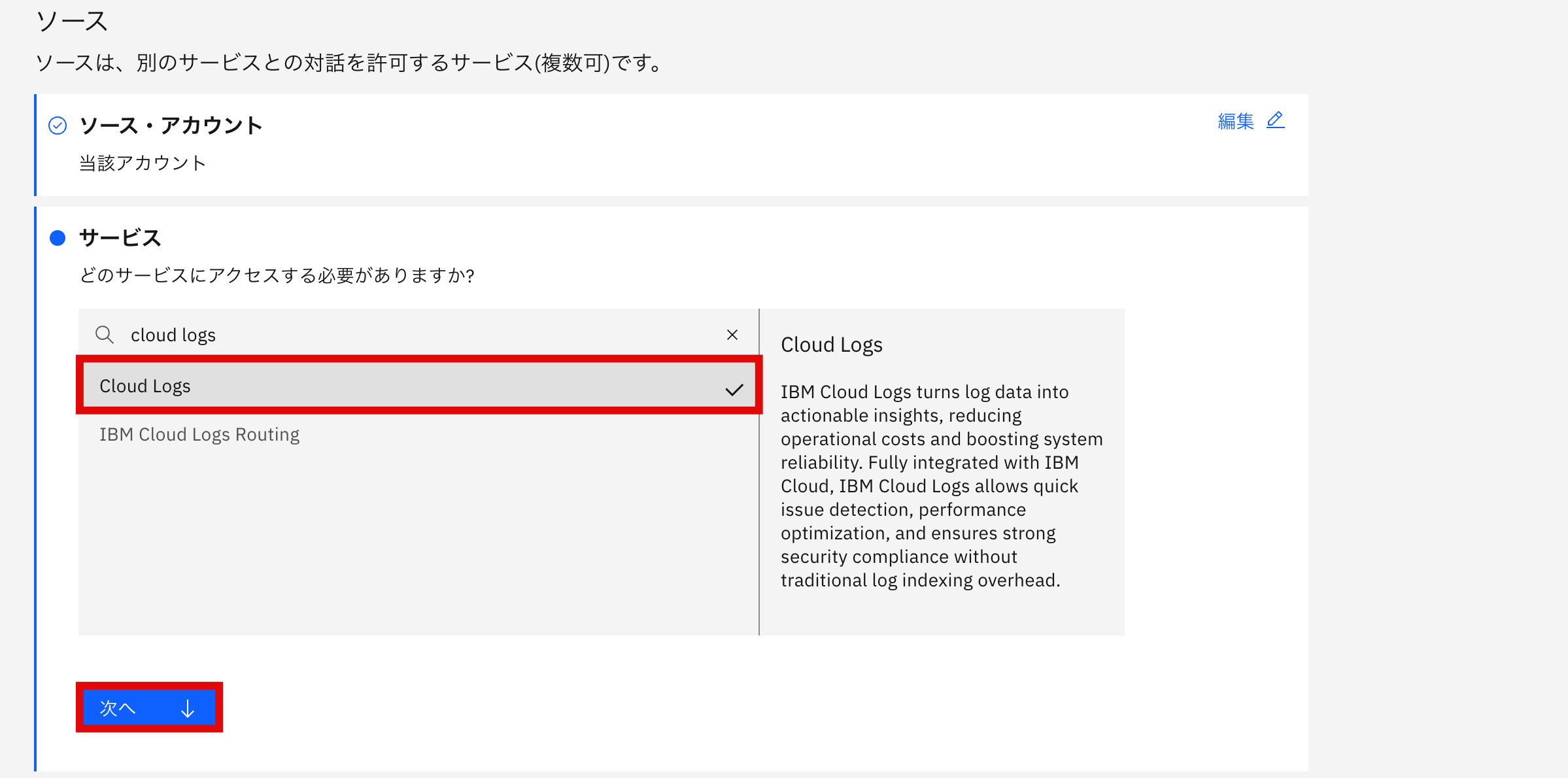Clear the search field with X
The height and width of the screenshot is (778, 1568).
(x=732, y=335)
